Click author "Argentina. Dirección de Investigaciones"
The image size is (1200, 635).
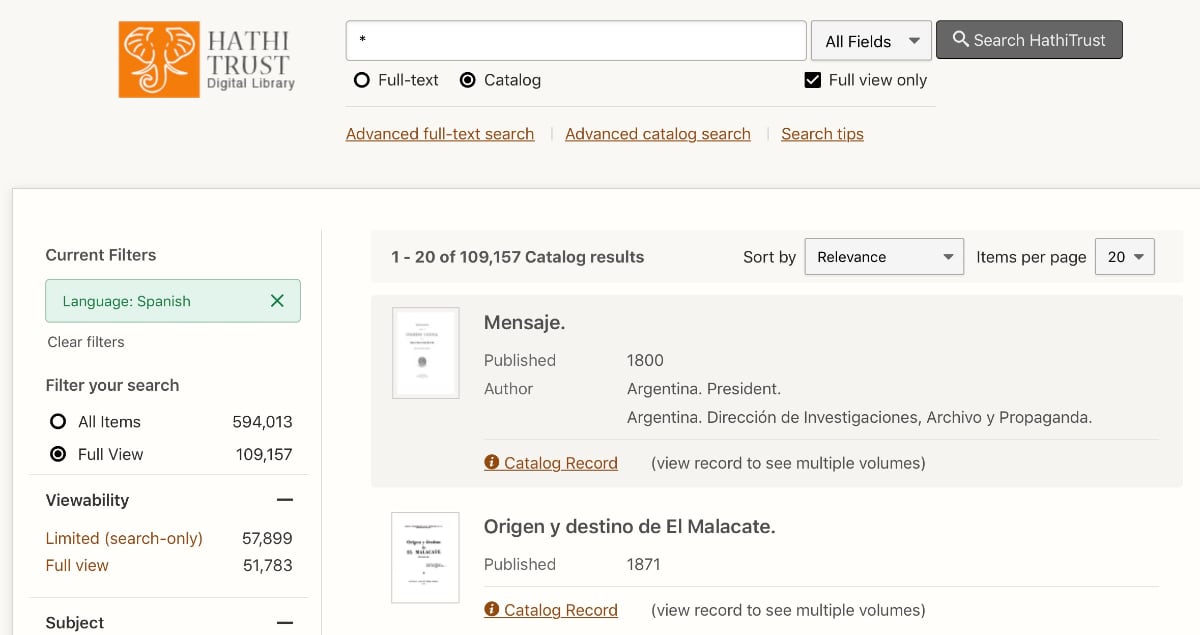(x=859, y=418)
